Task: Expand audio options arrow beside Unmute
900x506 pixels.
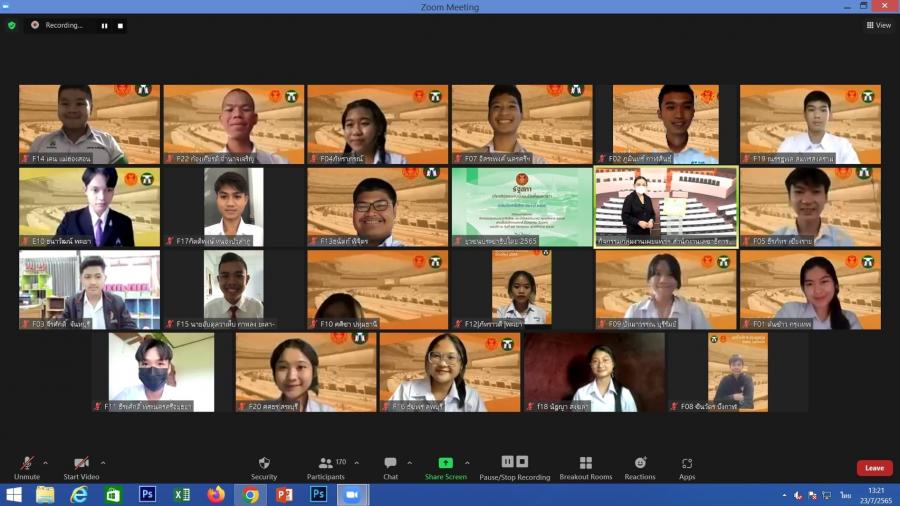Action: tap(45, 463)
